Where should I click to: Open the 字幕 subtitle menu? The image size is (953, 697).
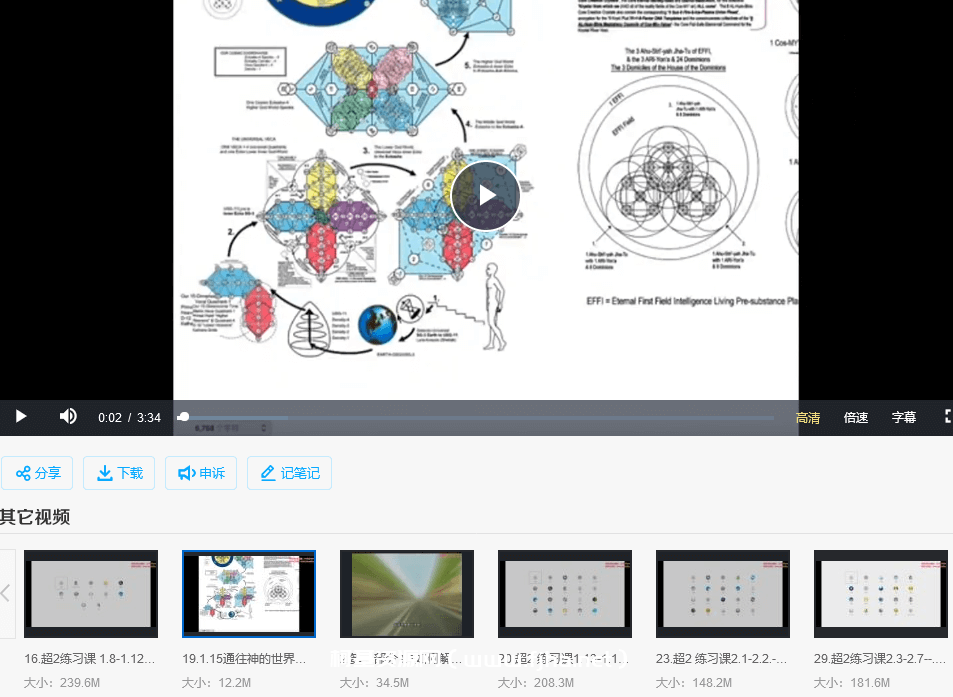904,417
